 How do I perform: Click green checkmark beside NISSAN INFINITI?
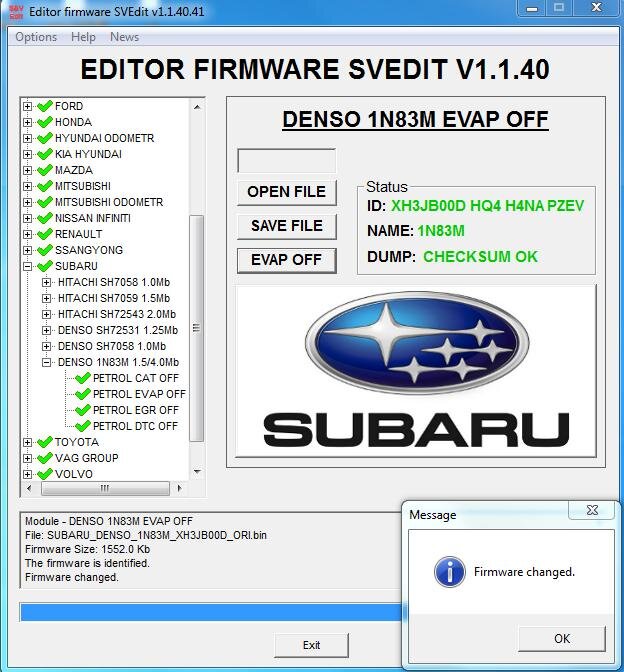(45, 218)
